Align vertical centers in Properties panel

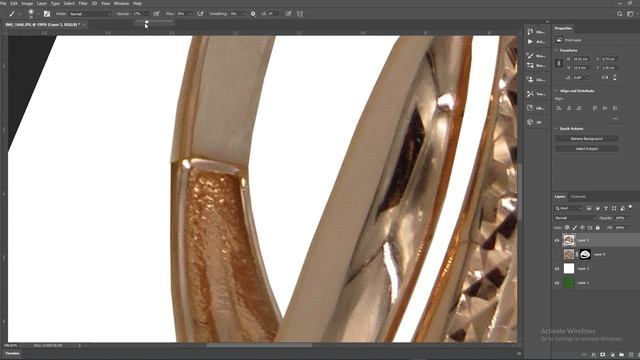[605, 108]
